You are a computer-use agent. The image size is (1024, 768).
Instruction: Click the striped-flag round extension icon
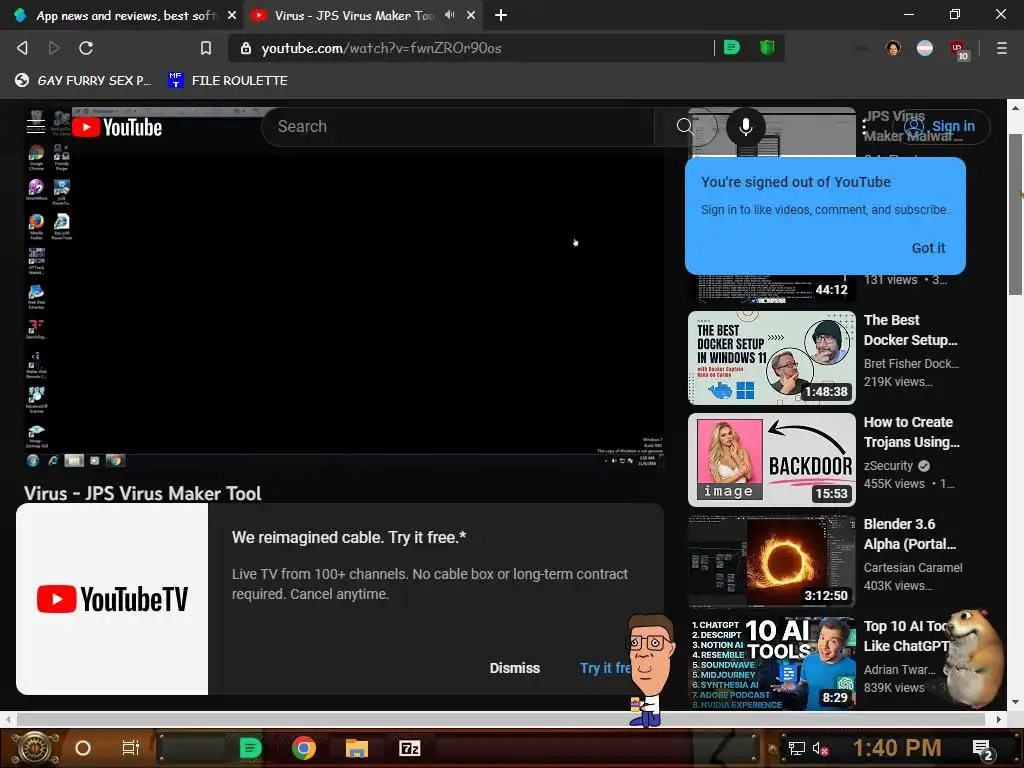click(x=925, y=48)
